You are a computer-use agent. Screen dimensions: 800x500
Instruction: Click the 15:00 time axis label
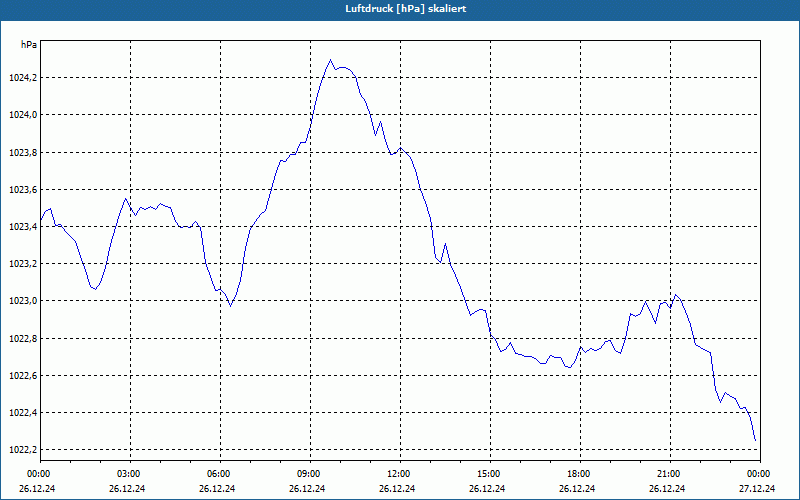490,474
